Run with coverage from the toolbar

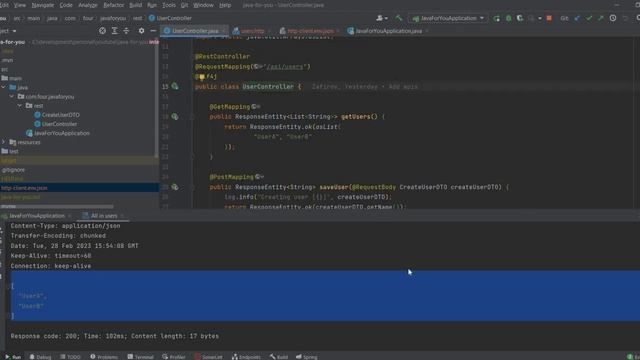(x=520, y=18)
